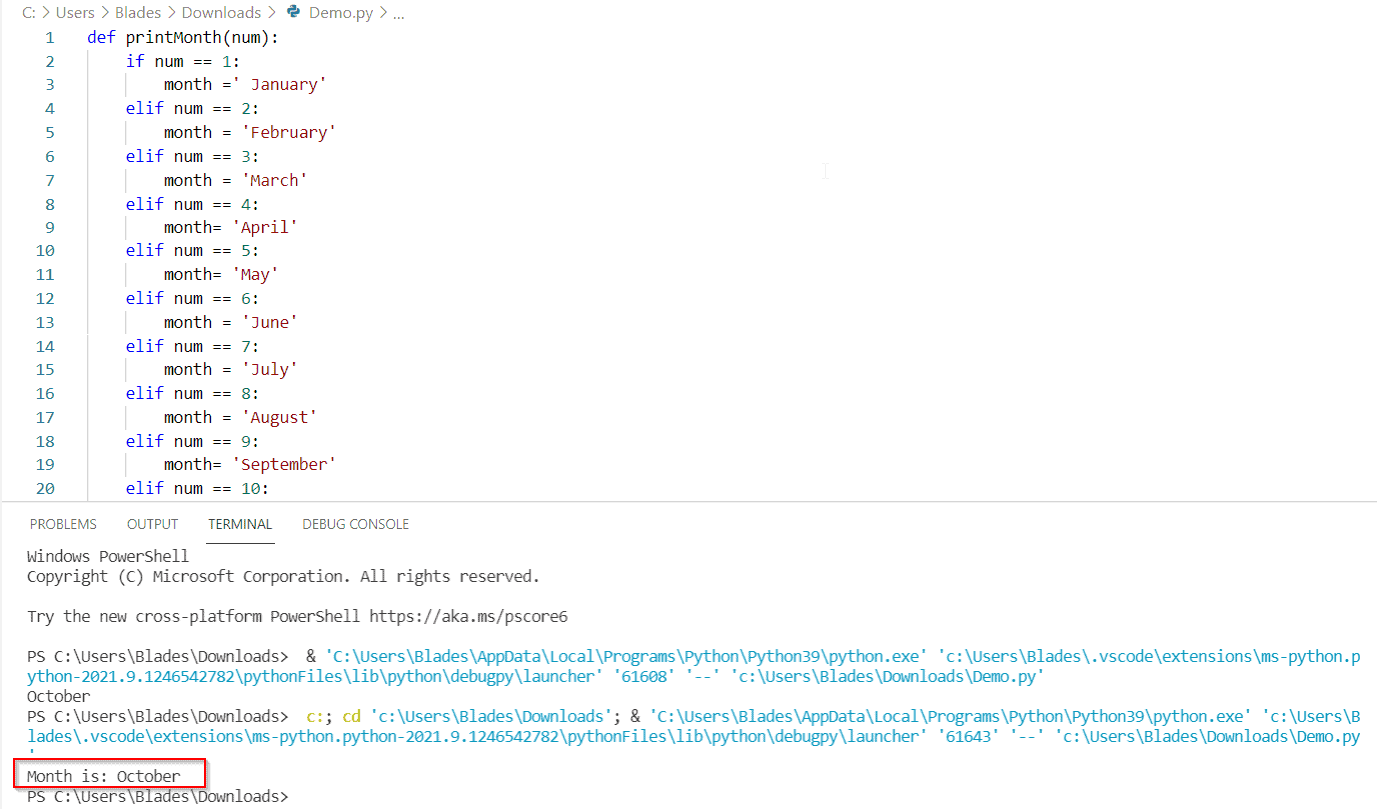Click line number 20 in the gutter
This screenshot has width=1377, height=809.
[45, 488]
